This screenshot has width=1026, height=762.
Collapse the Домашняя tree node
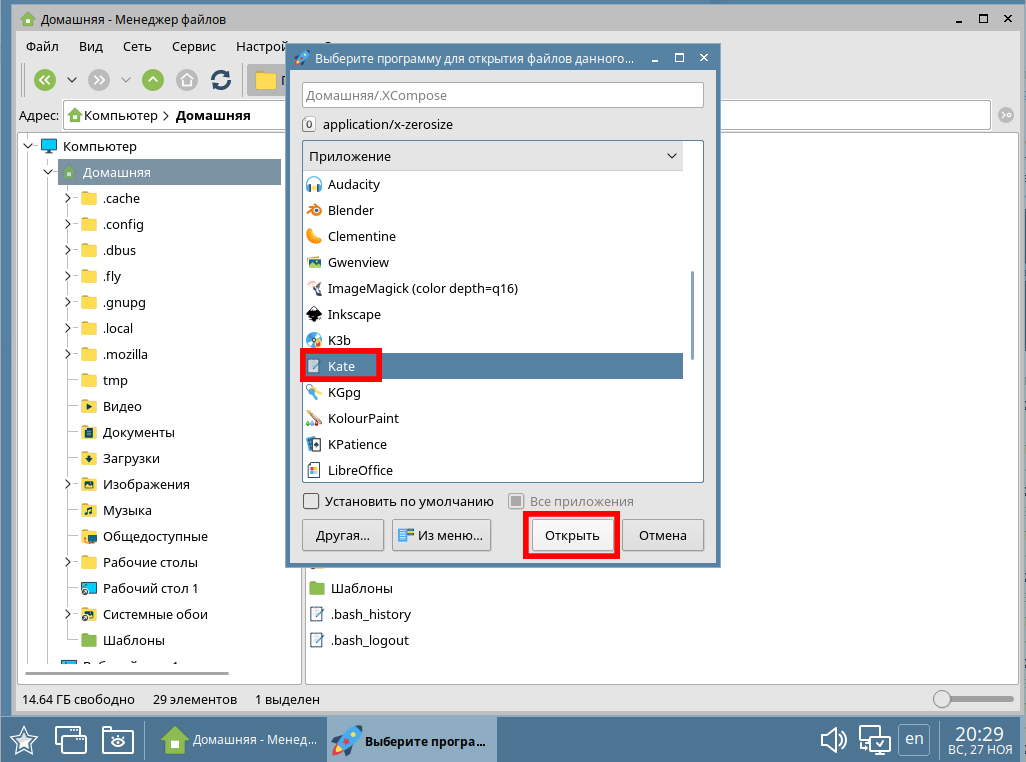47,172
